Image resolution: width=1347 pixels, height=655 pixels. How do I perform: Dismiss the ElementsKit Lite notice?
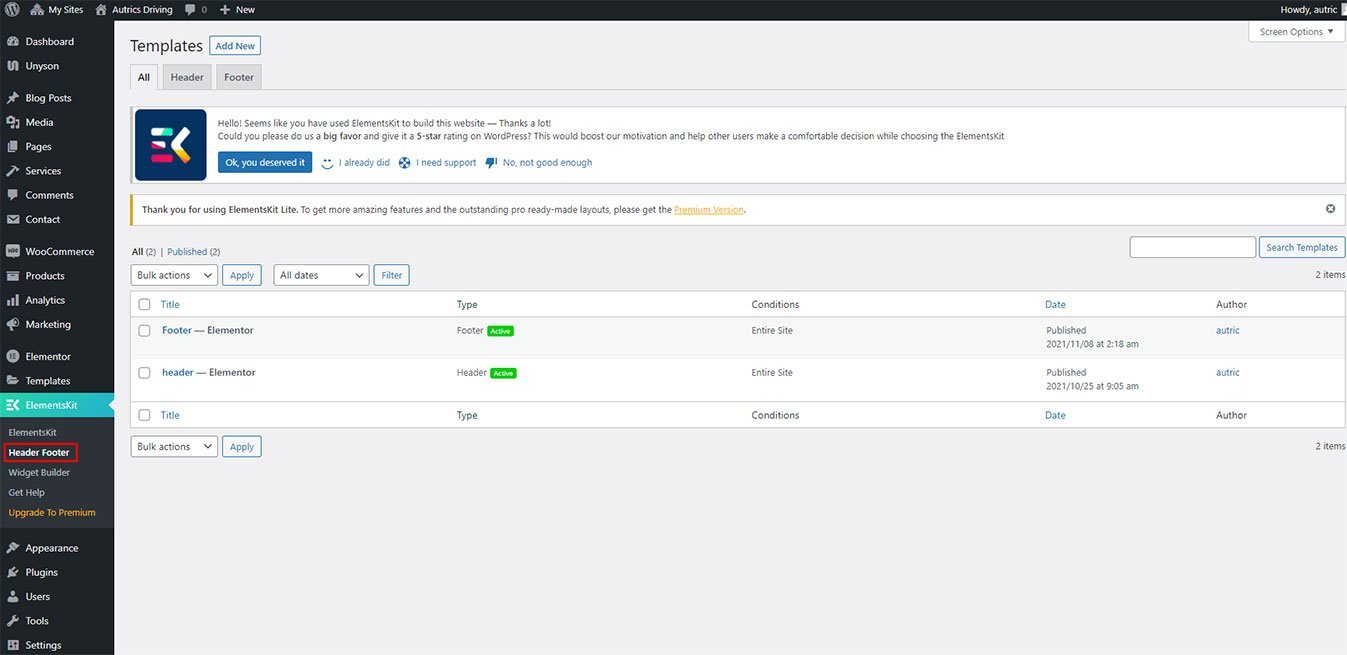pyautogui.click(x=1330, y=209)
